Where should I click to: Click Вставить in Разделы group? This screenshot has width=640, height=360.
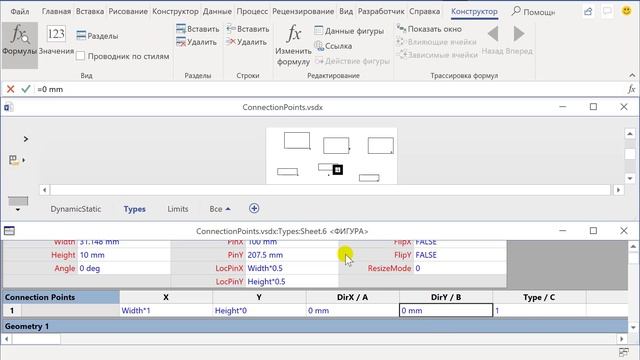[198, 29]
